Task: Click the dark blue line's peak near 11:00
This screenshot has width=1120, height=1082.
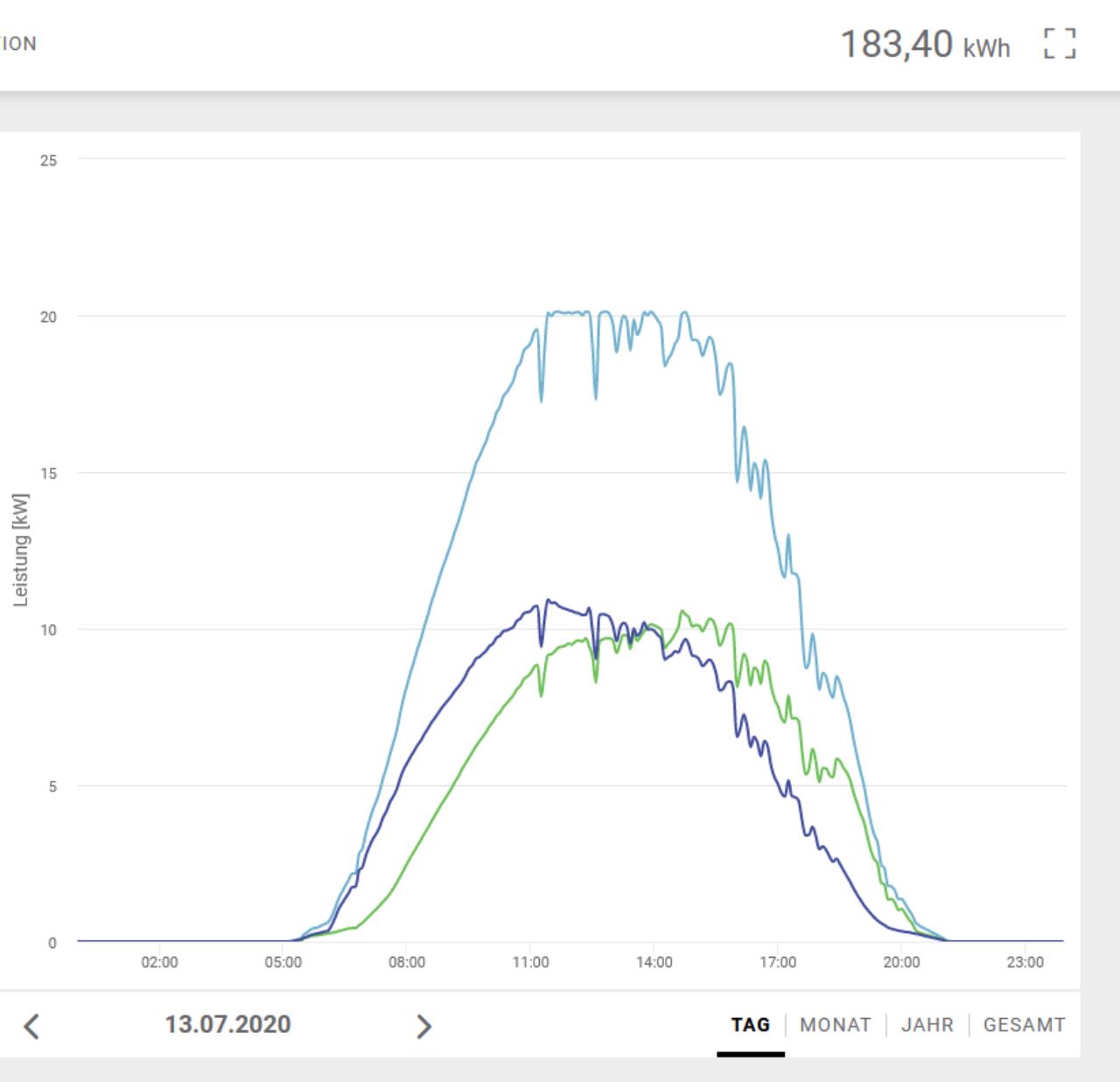Action: (x=549, y=601)
